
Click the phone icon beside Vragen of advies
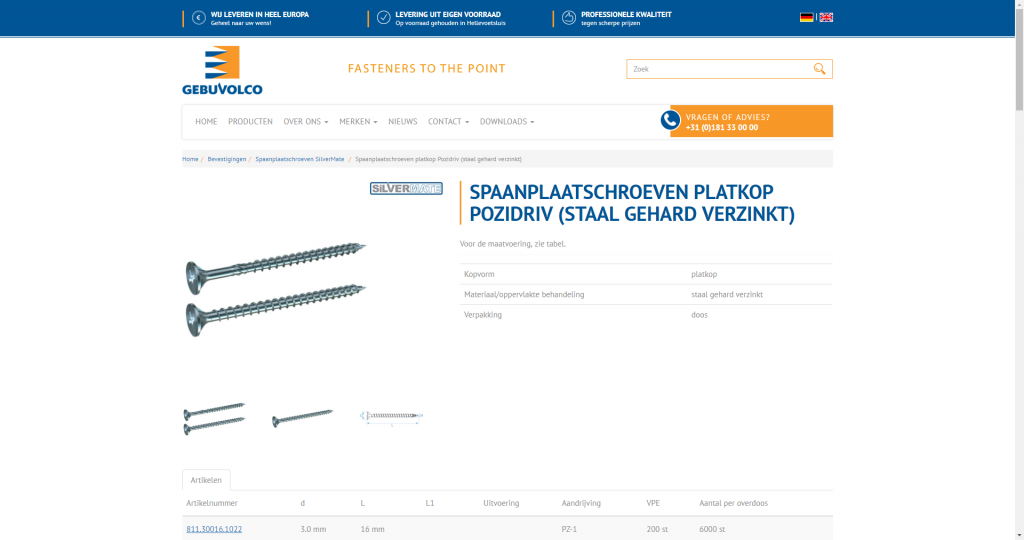pyautogui.click(x=670, y=120)
